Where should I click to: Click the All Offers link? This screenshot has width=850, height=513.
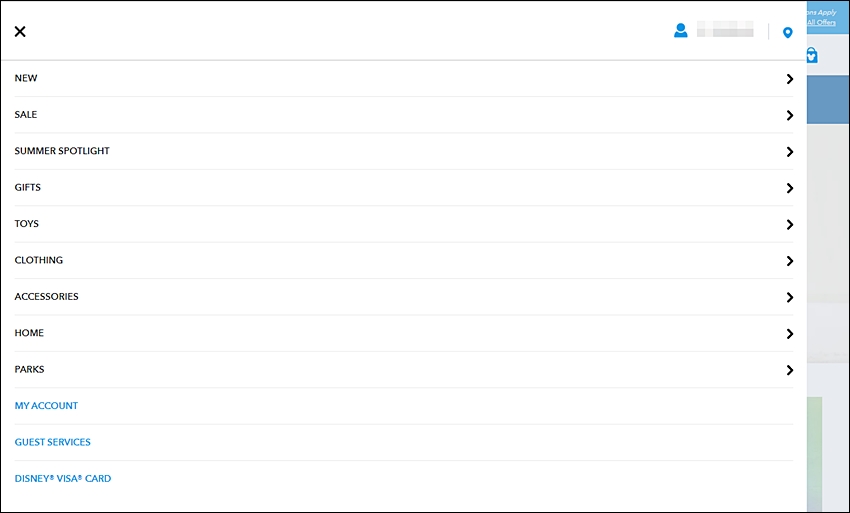pos(821,22)
